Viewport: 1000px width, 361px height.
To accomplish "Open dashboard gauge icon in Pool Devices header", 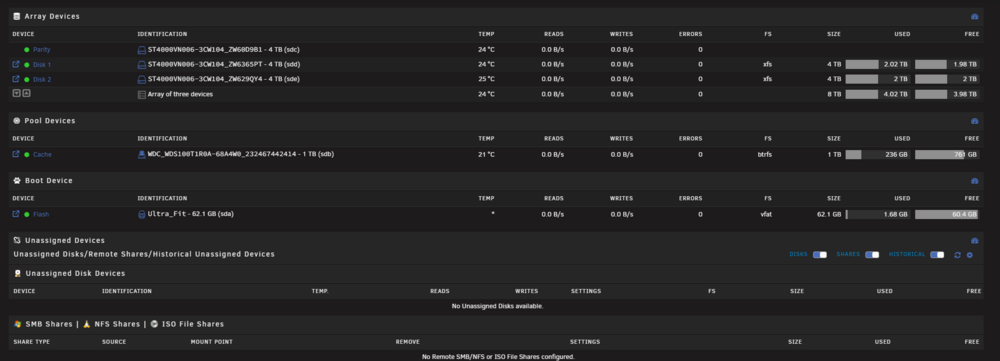I will [x=974, y=121].
